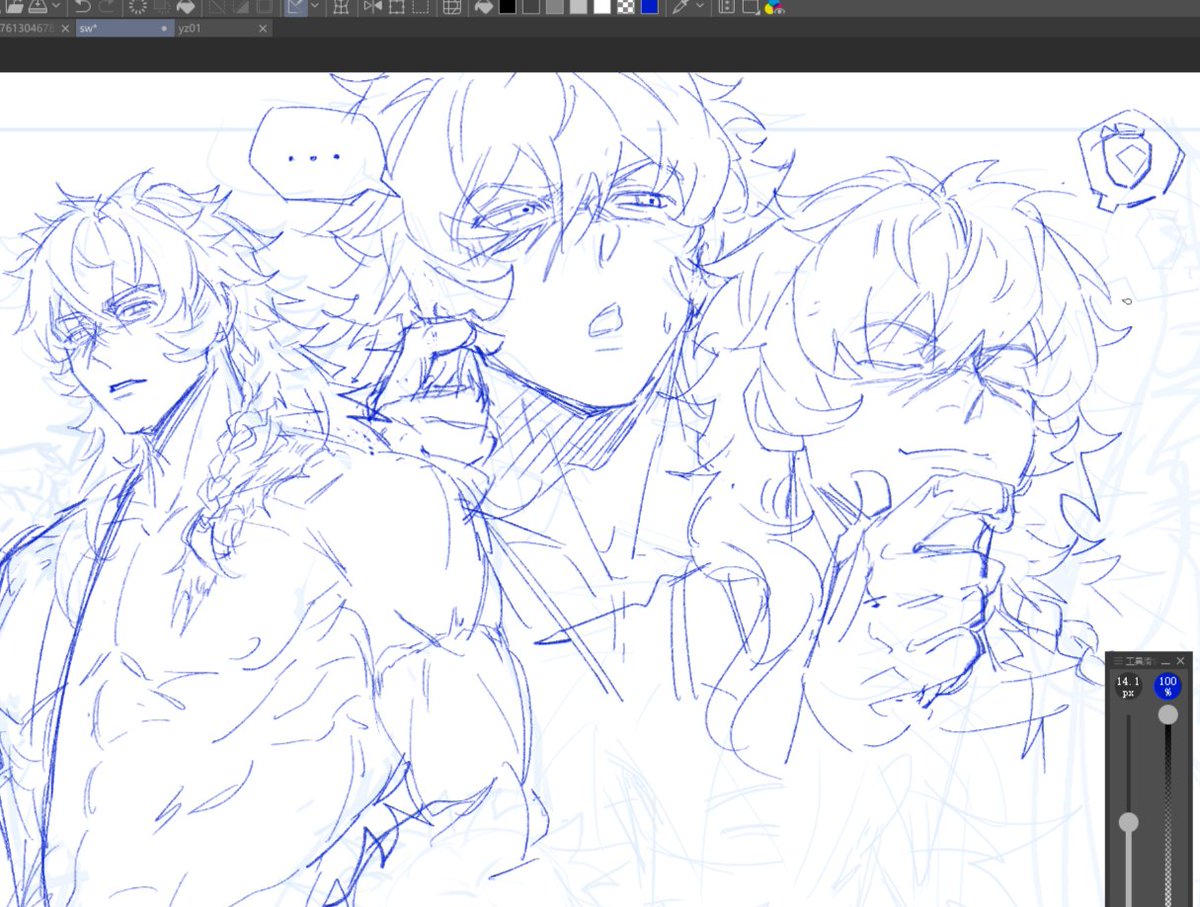Switch to the yz01 canvas tab
The height and width of the screenshot is (907, 1200).
(190, 29)
